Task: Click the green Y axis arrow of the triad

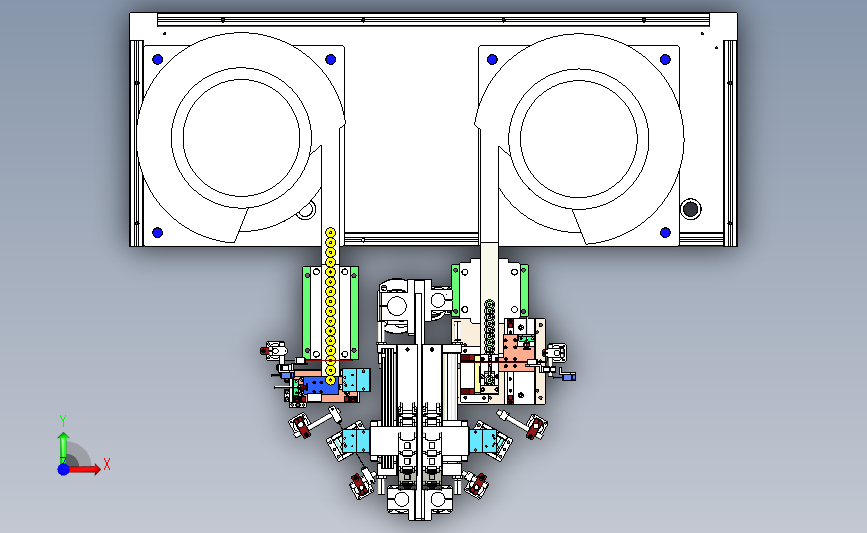Action: tap(63, 448)
